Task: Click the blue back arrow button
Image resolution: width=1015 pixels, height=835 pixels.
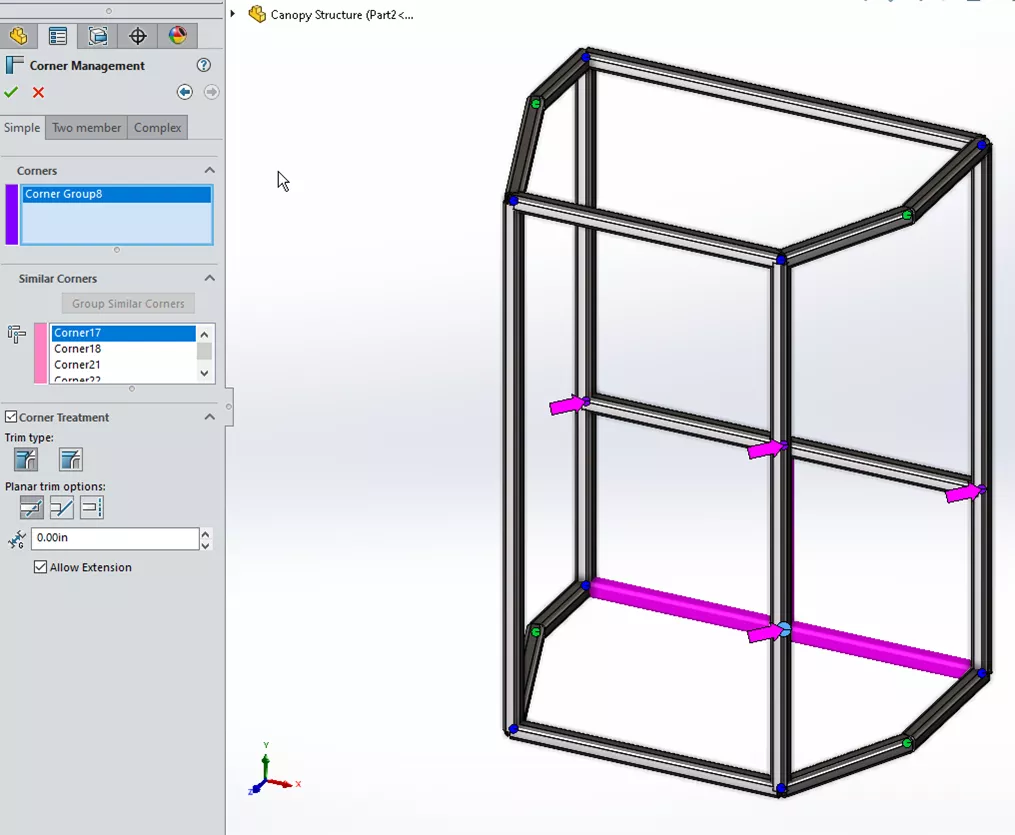Action: click(x=184, y=92)
